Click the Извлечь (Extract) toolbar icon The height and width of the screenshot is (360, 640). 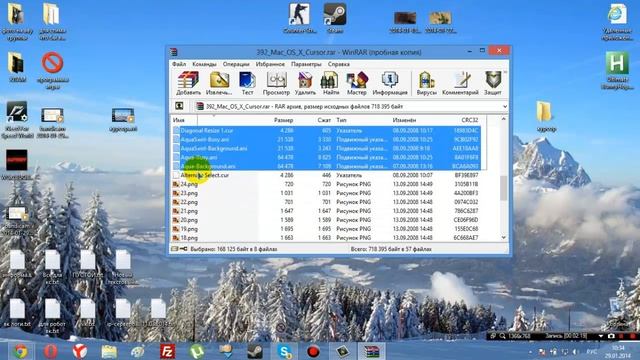click(219, 83)
